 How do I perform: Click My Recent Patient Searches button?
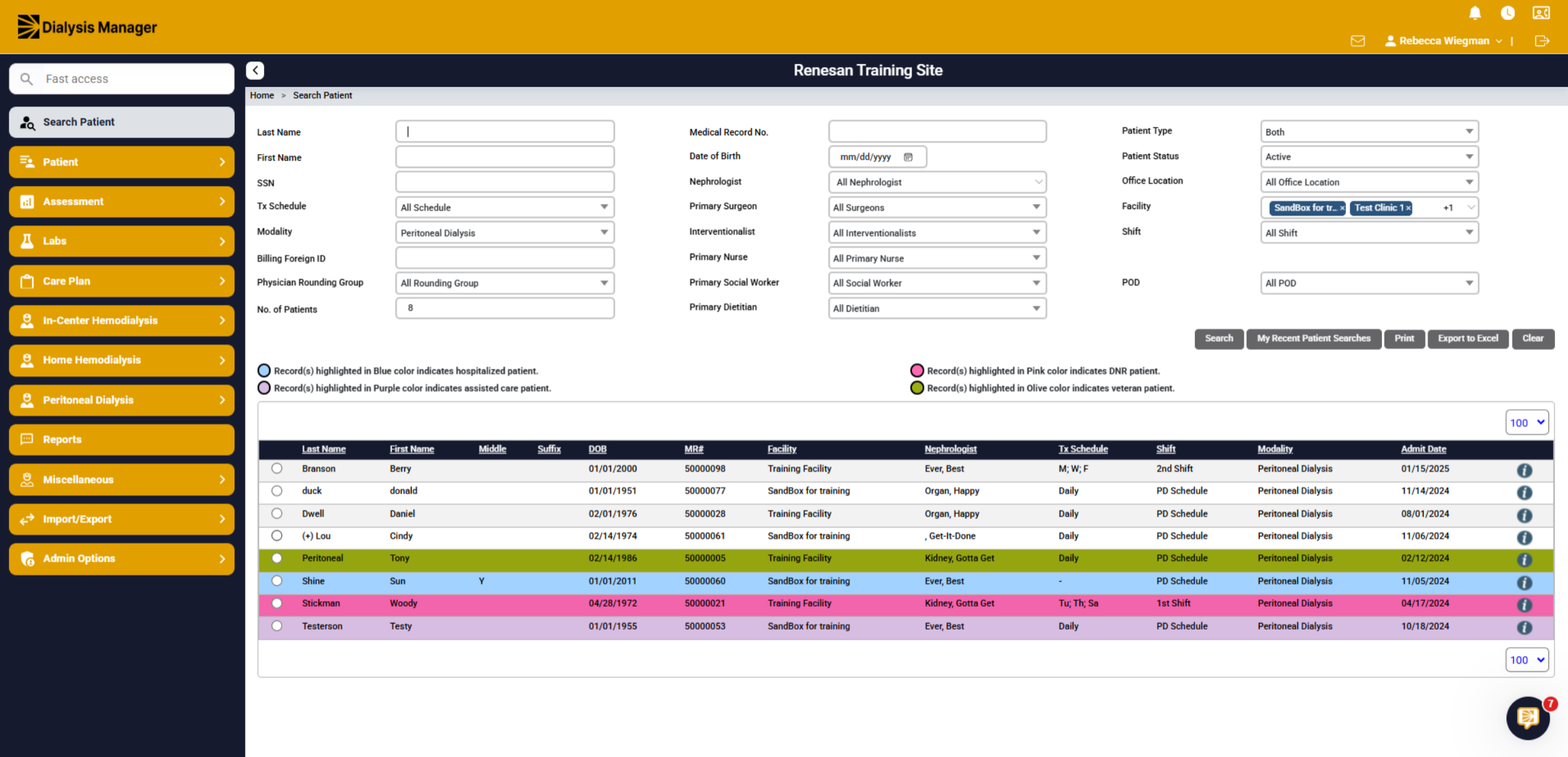(x=1313, y=338)
